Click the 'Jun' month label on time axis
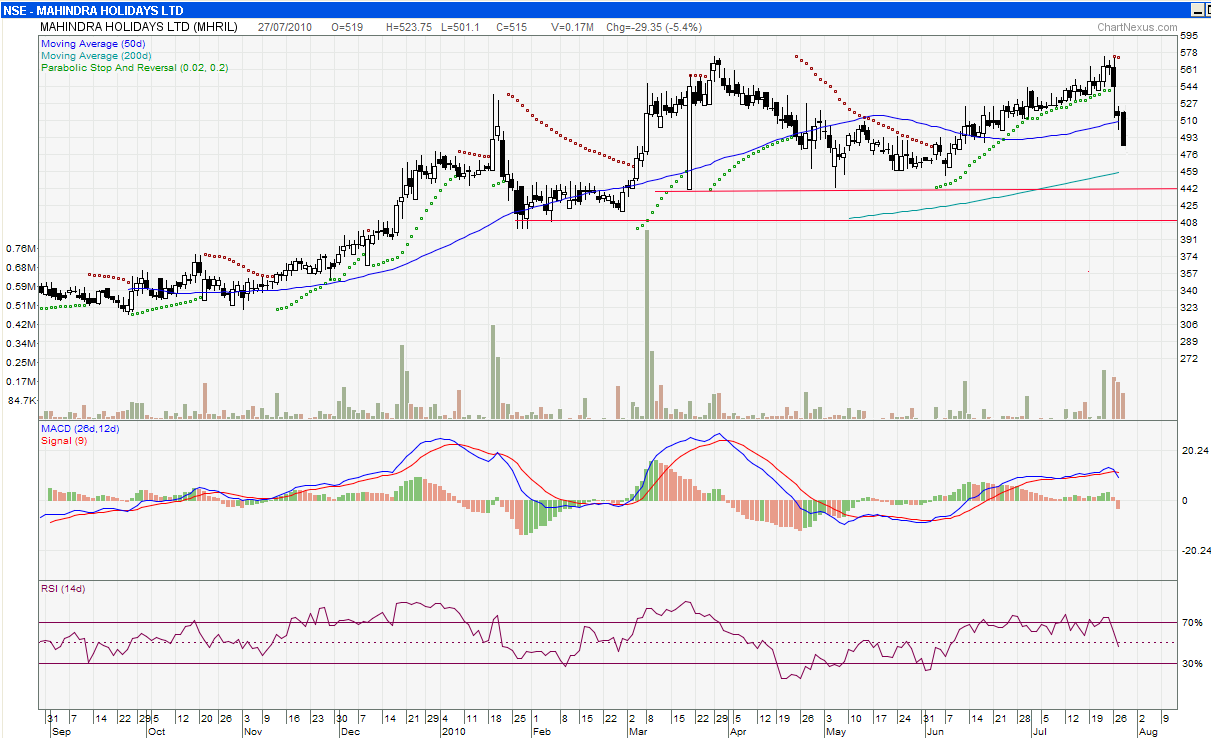This screenshot has height=738, width=1211. click(934, 731)
